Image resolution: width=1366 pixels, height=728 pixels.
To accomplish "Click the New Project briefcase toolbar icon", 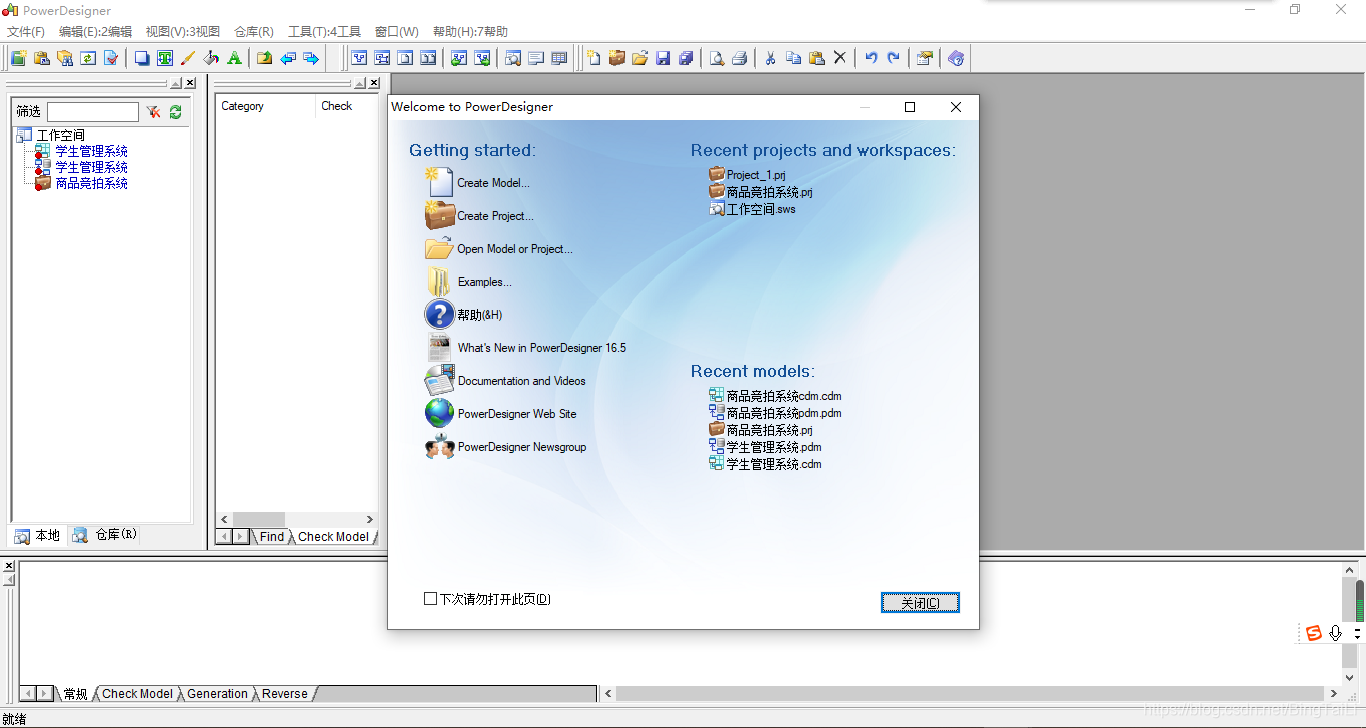I will (617, 58).
